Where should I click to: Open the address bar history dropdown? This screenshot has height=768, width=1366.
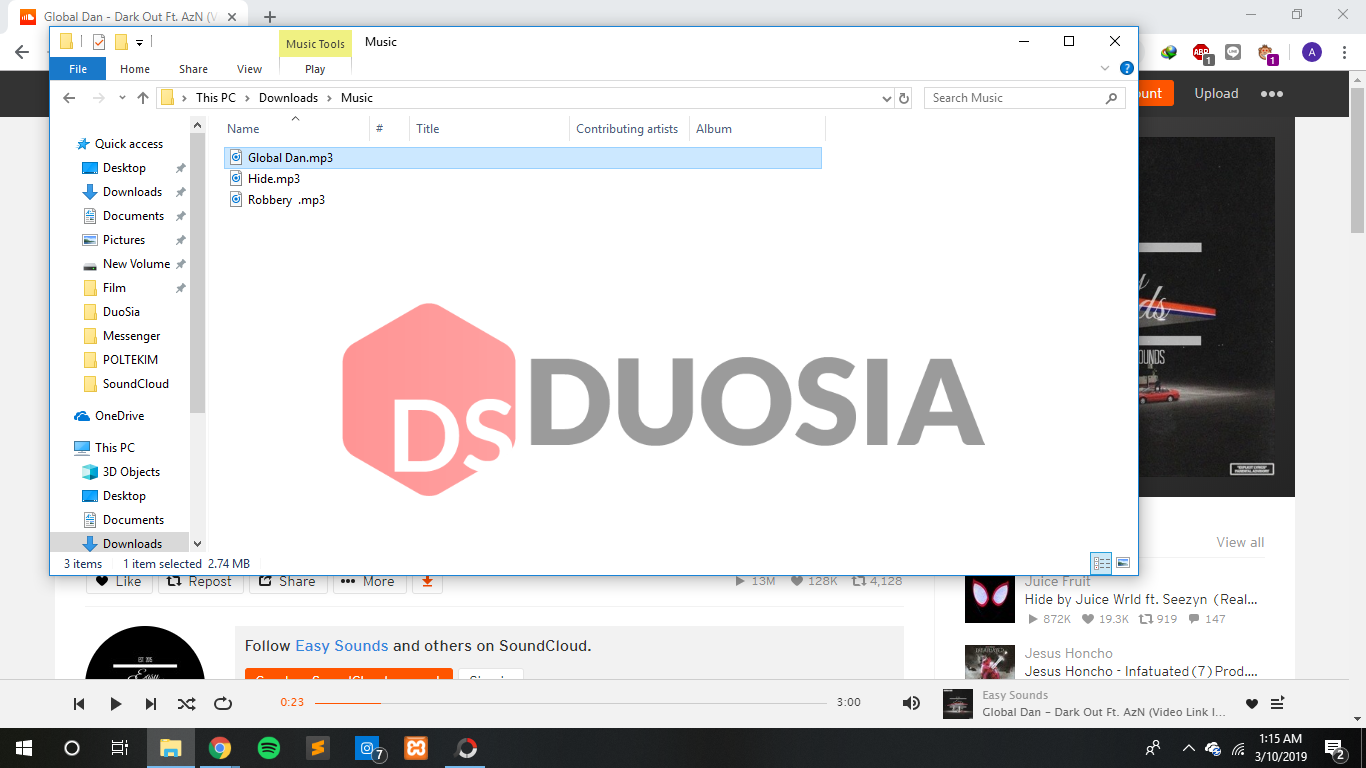[x=887, y=98]
